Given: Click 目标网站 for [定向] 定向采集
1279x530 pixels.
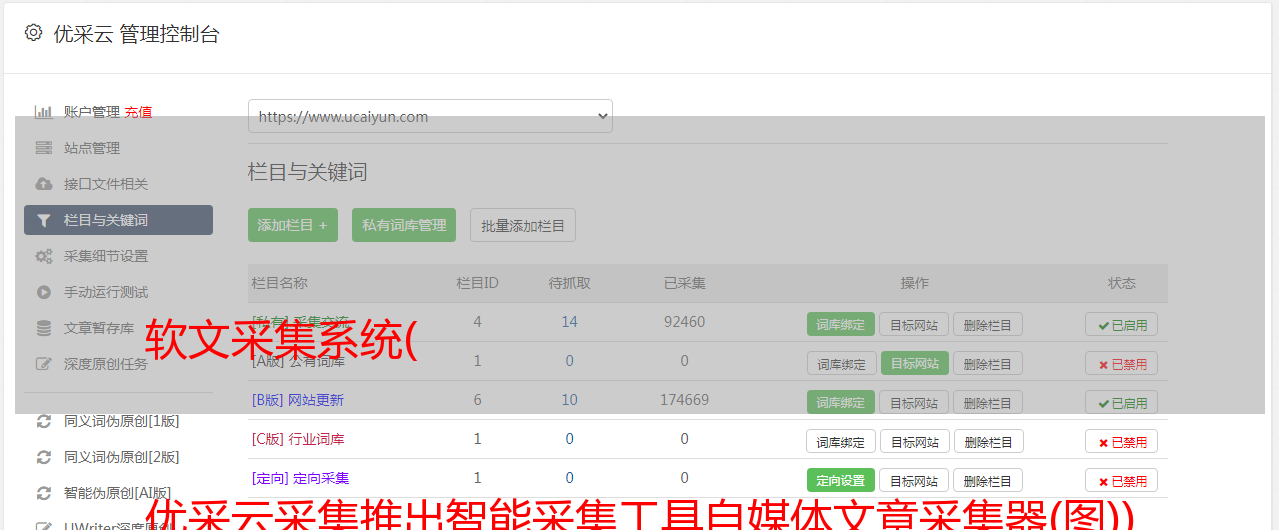Looking at the screenshot, I should [x=914, y=480].
